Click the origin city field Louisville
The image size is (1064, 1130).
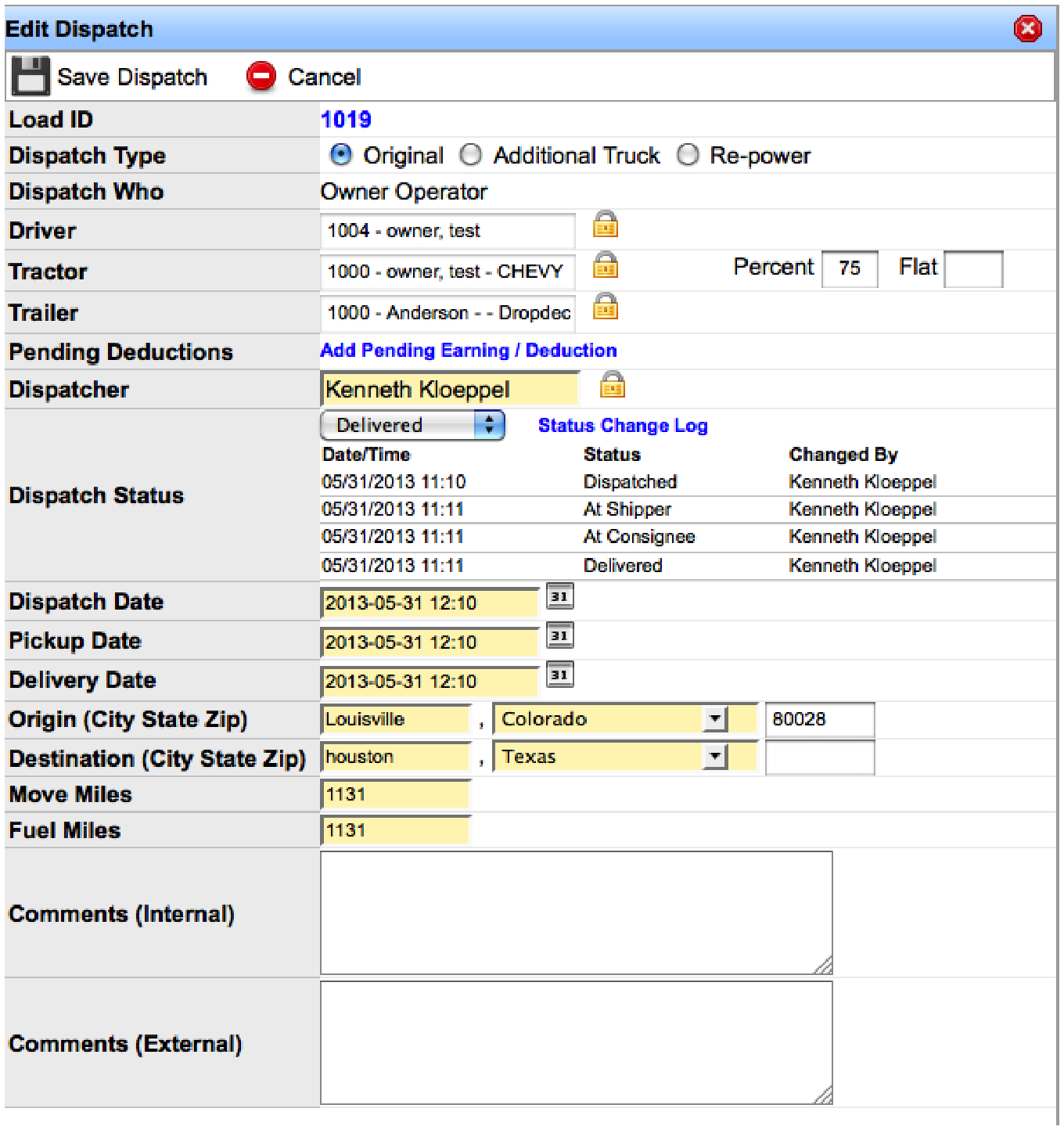click(x=395, y=719)
